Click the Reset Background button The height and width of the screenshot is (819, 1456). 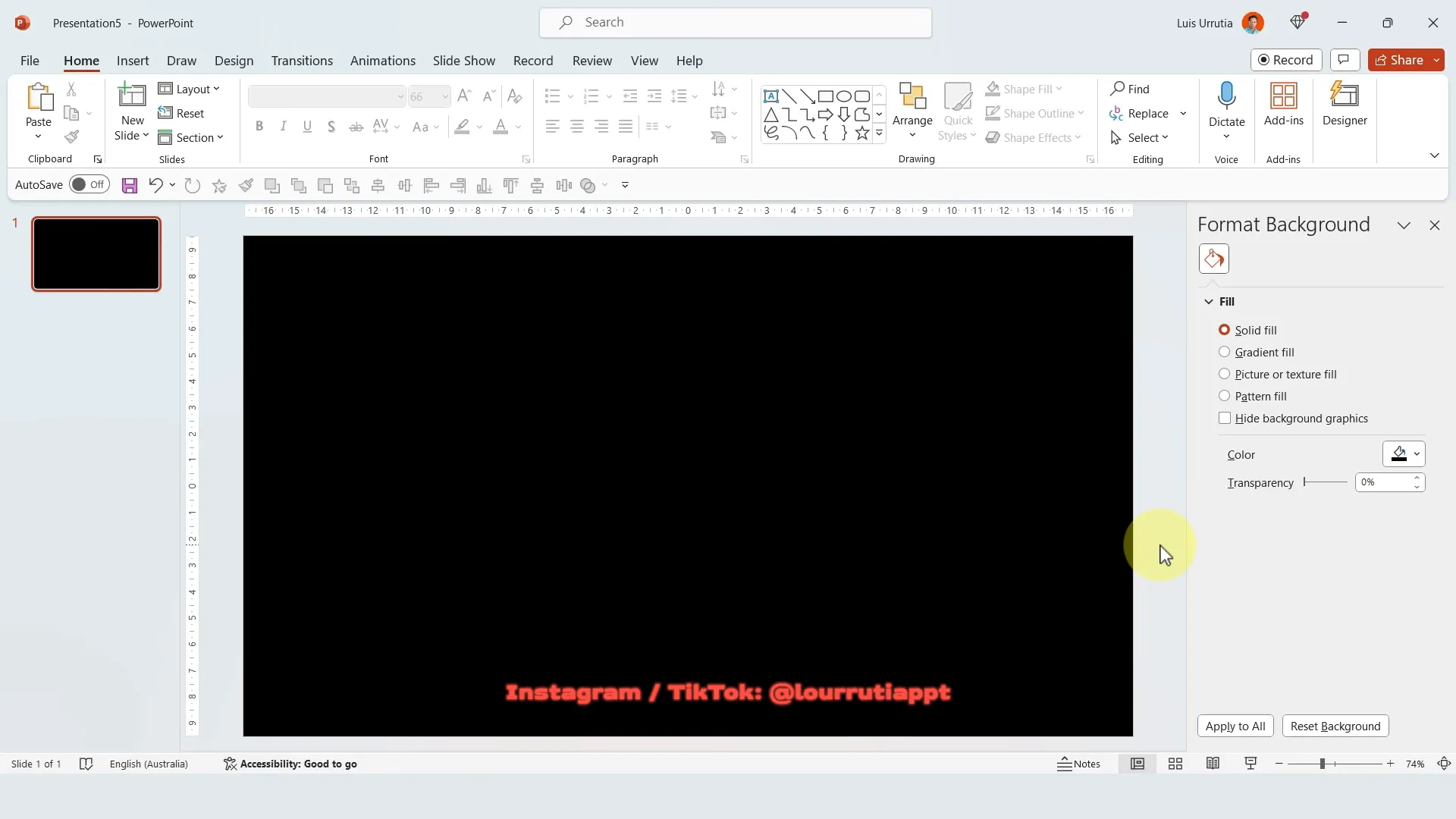point(1335,726)
